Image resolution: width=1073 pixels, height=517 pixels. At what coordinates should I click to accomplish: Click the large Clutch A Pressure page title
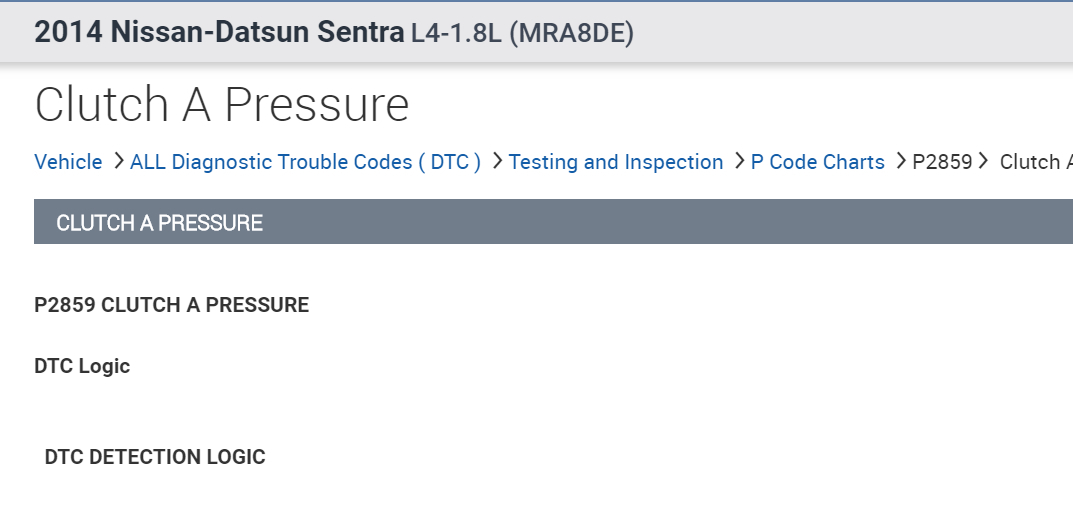pyautogui.click(x=222, y=104)
